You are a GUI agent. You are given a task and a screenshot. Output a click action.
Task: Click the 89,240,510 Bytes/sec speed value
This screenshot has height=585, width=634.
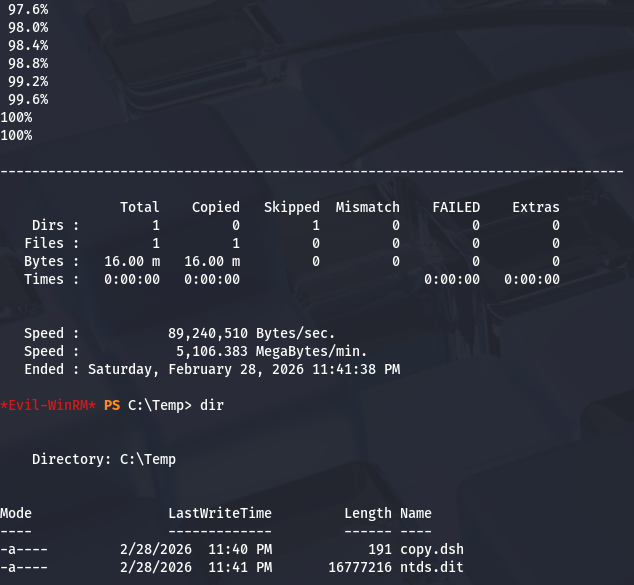pyautogui.click(x=252, y=333)
